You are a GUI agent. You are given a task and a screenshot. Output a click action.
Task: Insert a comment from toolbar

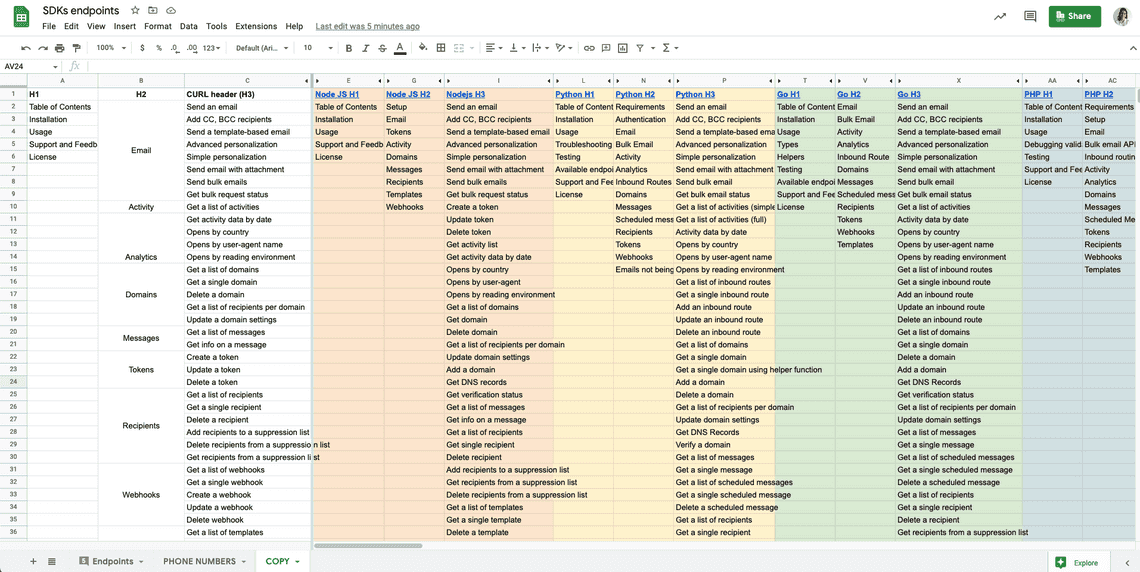pyautogui.click(x=606, y=48)
